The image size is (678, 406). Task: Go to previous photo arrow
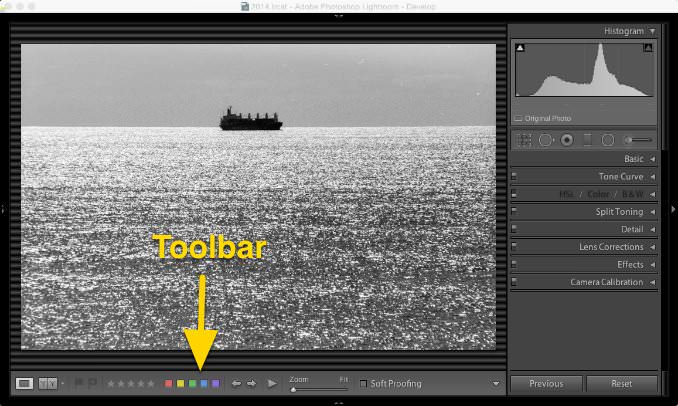coord(236,384)
